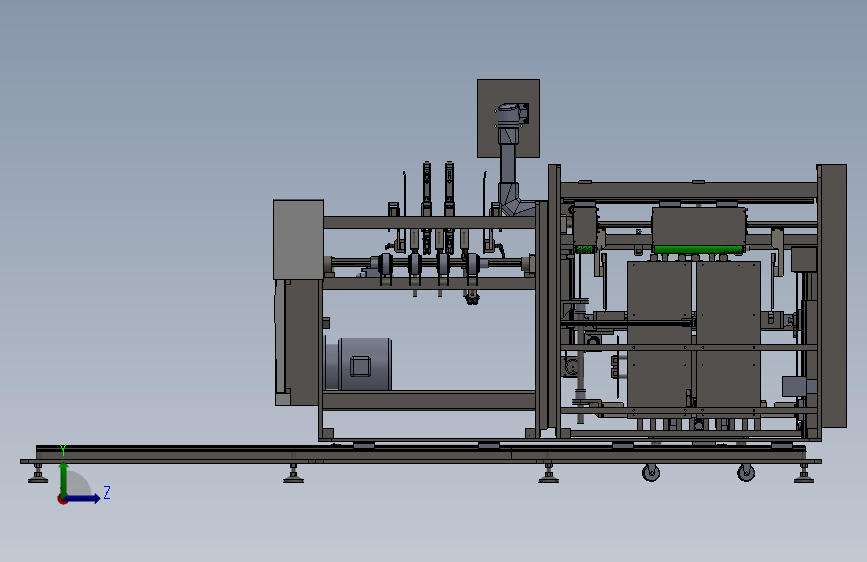867x562 pixels.
Task: Select the leftmost leveling foot of the rail
Action: point(38,473)
